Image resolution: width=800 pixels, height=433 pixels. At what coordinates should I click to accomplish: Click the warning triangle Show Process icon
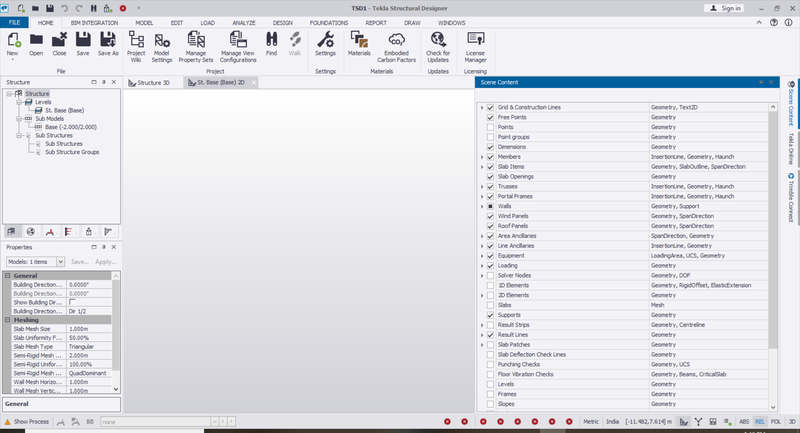click(x=7, y=422)
